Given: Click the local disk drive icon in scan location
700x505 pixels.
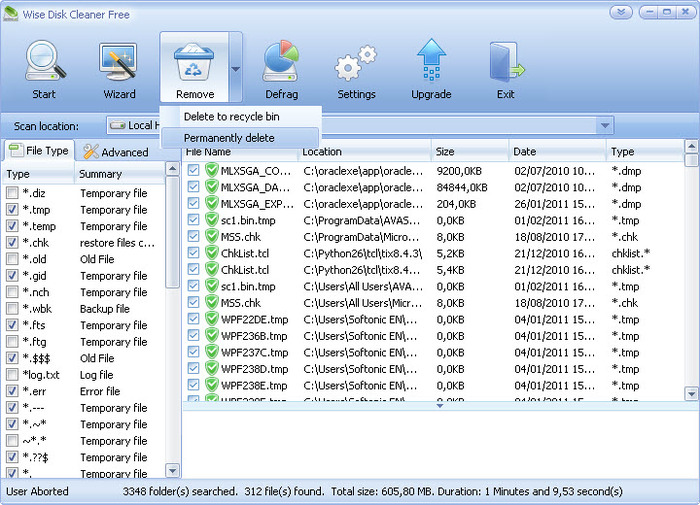Looking at the screenshot, I should 117,125.
